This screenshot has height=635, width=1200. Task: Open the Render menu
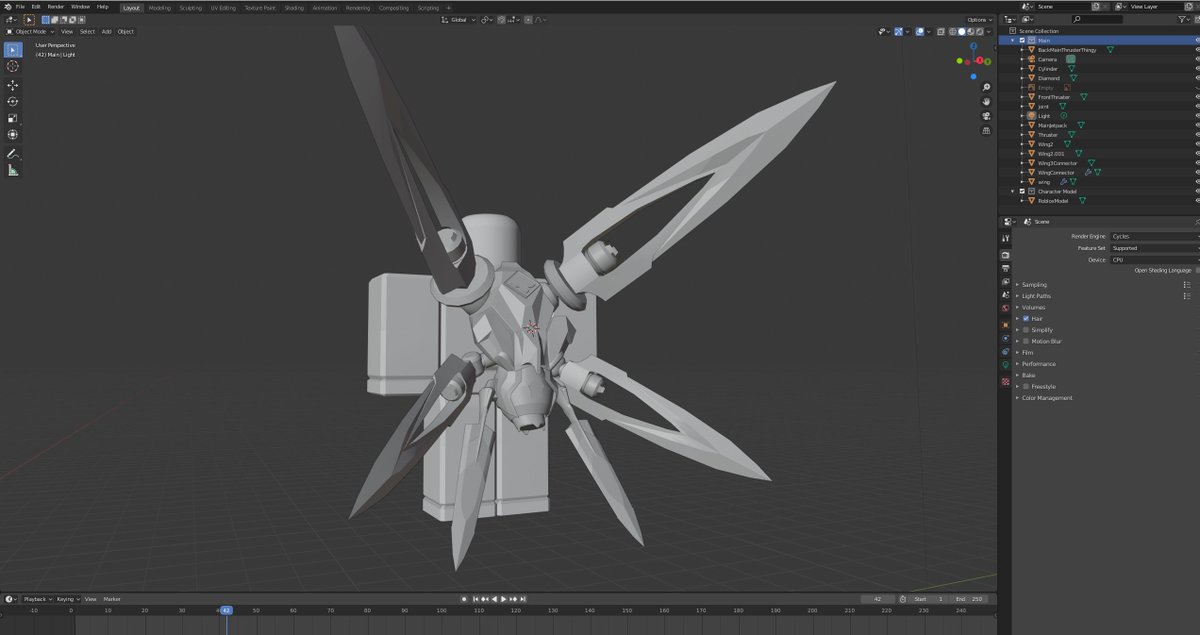56,6
